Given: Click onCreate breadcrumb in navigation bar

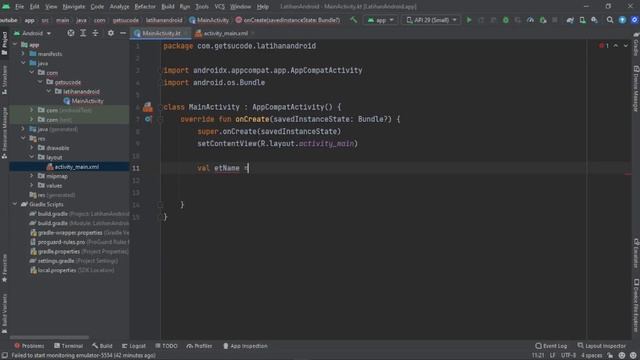Looking at the screenshot, I should (288, 20).
